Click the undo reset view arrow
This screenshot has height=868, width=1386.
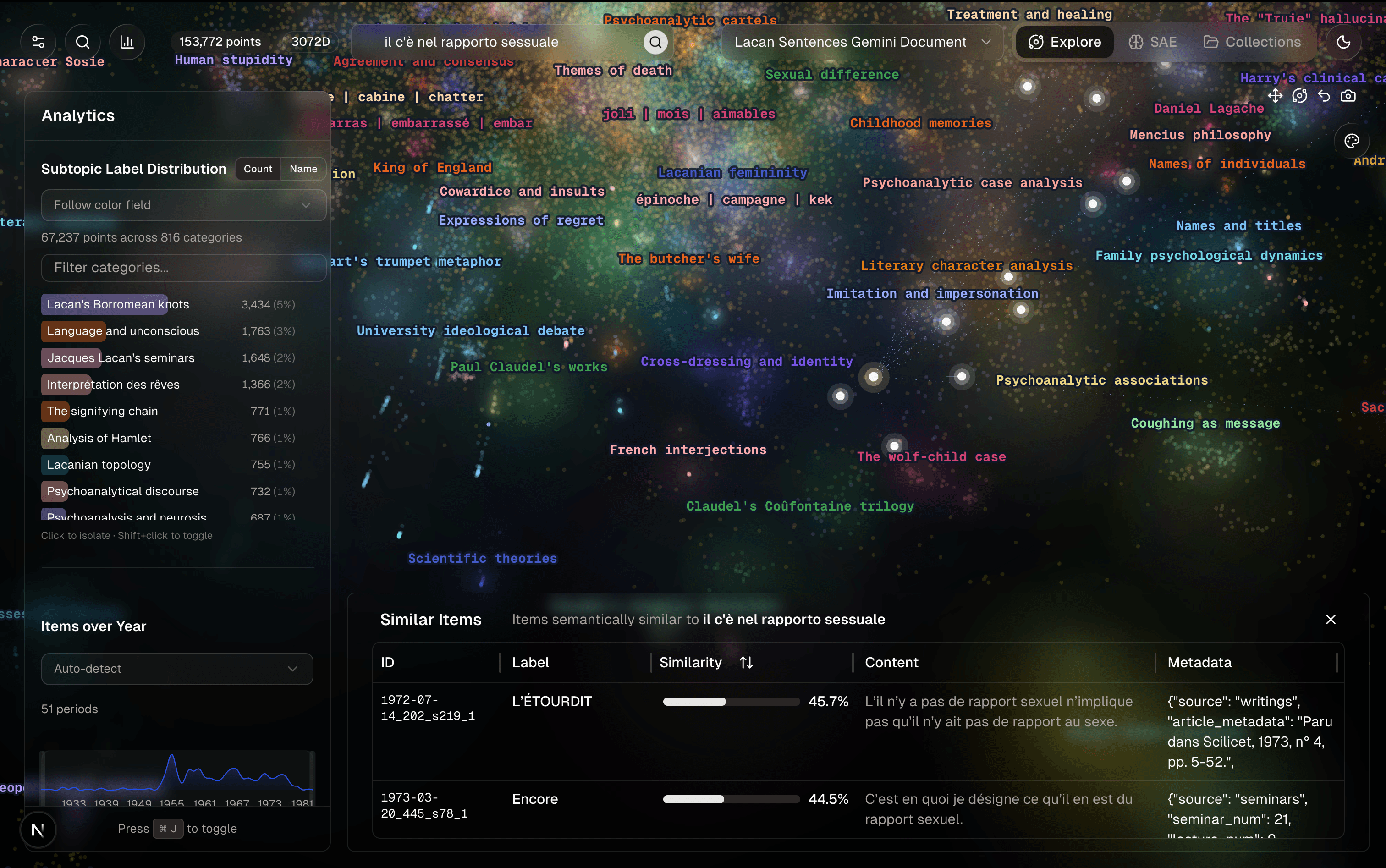[x=1324, y=96]
